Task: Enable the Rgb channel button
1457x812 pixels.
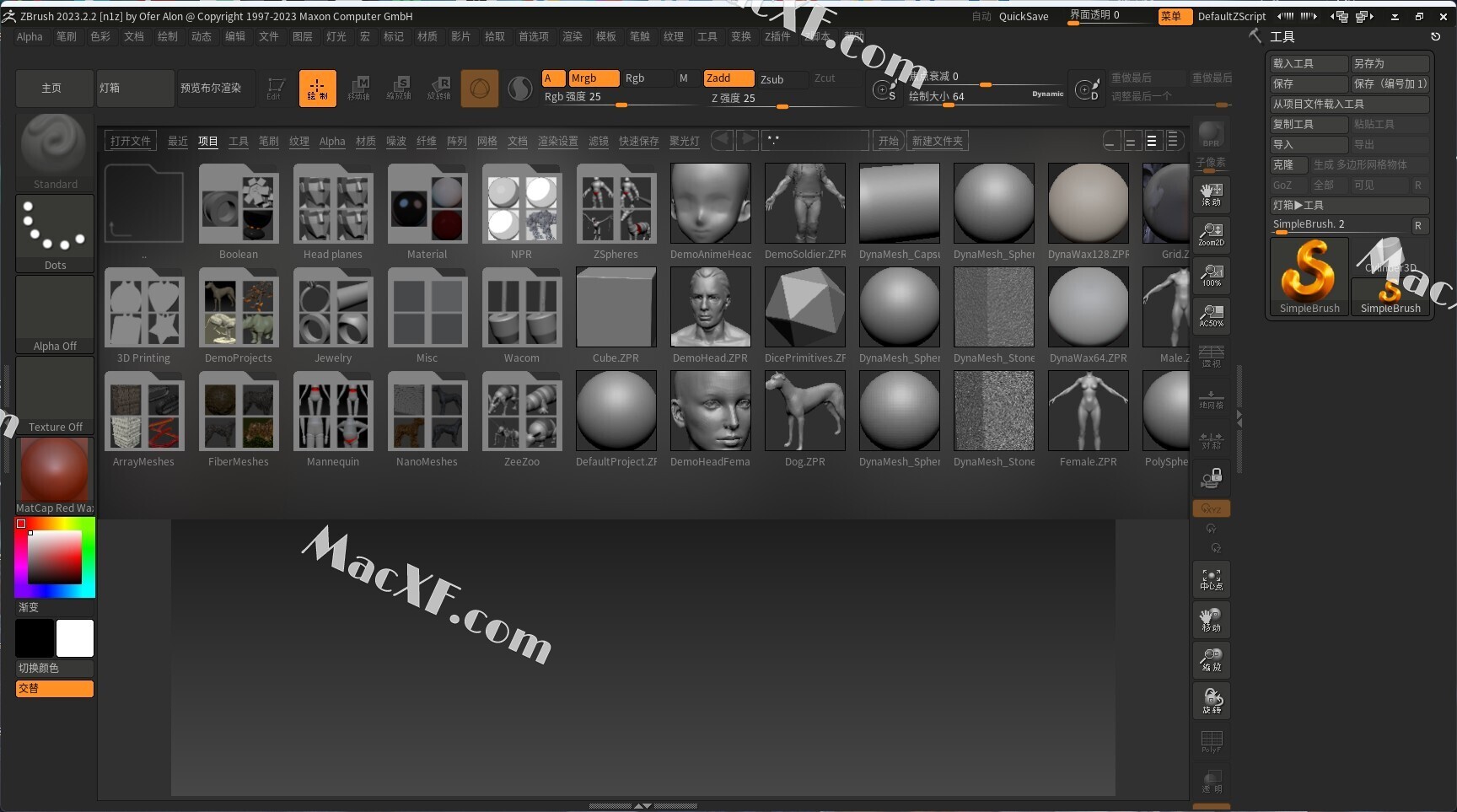Action: point(646,78)
